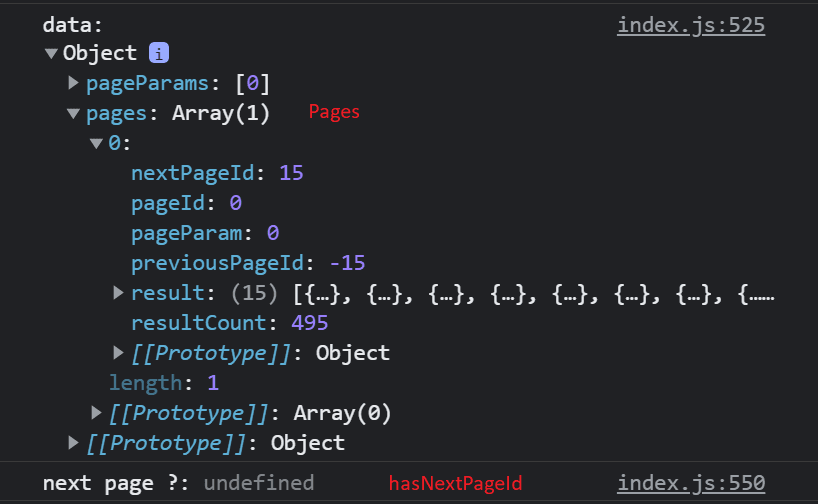The image size is (818, 504).
Task: Click the pageParam property row
Action: (204, 233)
